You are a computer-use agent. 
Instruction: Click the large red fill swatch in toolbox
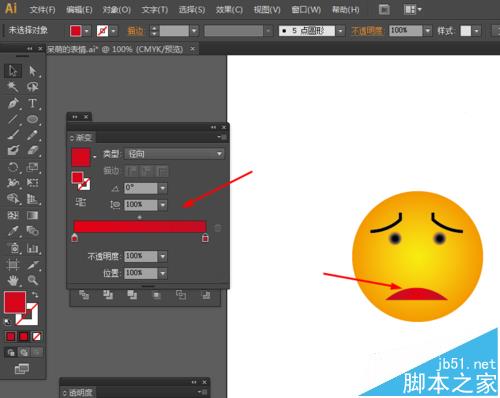coord(15,302)
